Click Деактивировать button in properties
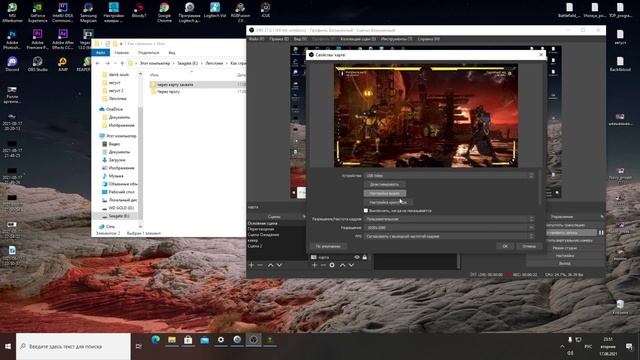 (384, 184)
